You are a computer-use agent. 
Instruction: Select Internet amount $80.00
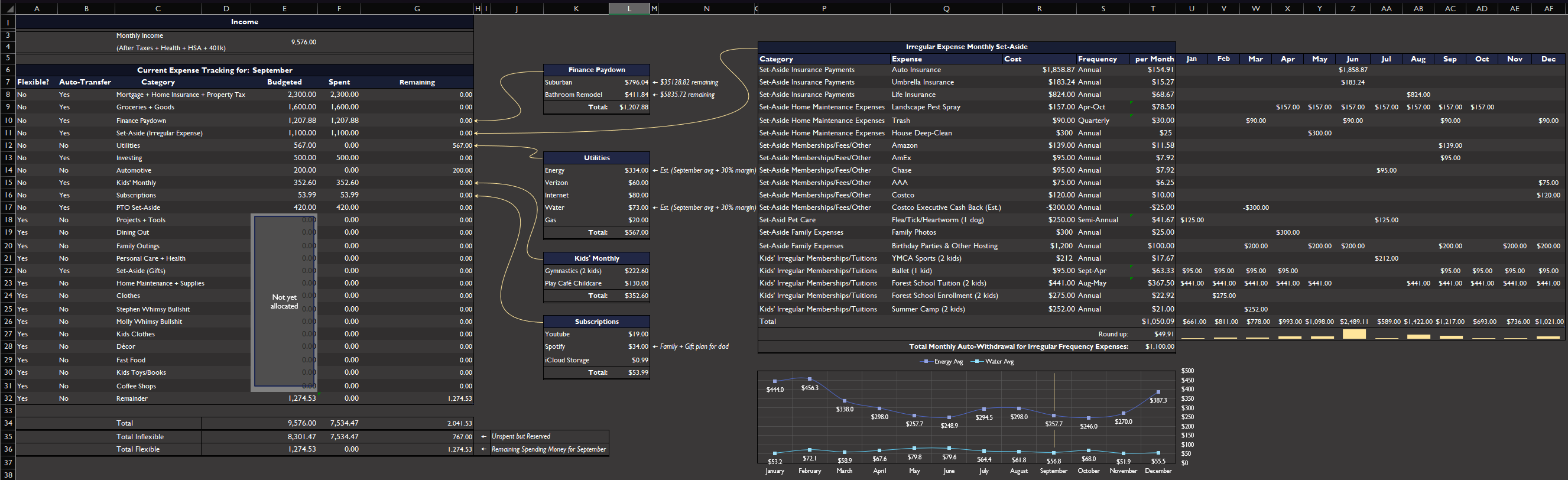coord(638,196)
